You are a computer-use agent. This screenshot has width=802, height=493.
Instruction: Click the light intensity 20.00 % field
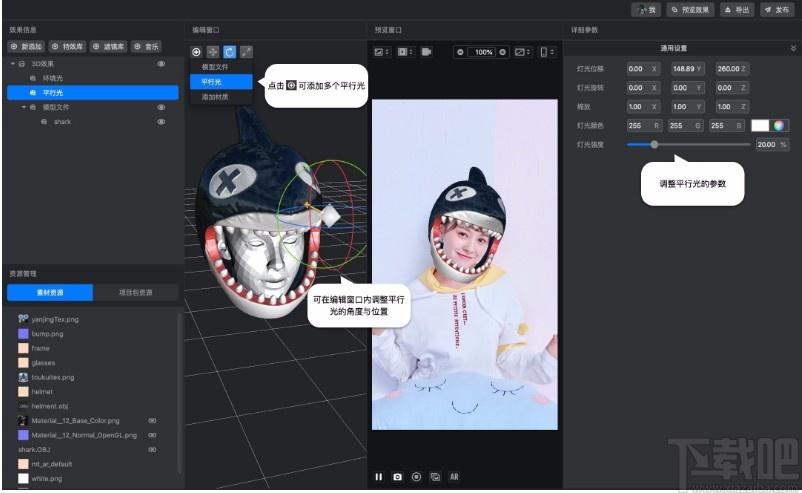click(x=771, y=145)
